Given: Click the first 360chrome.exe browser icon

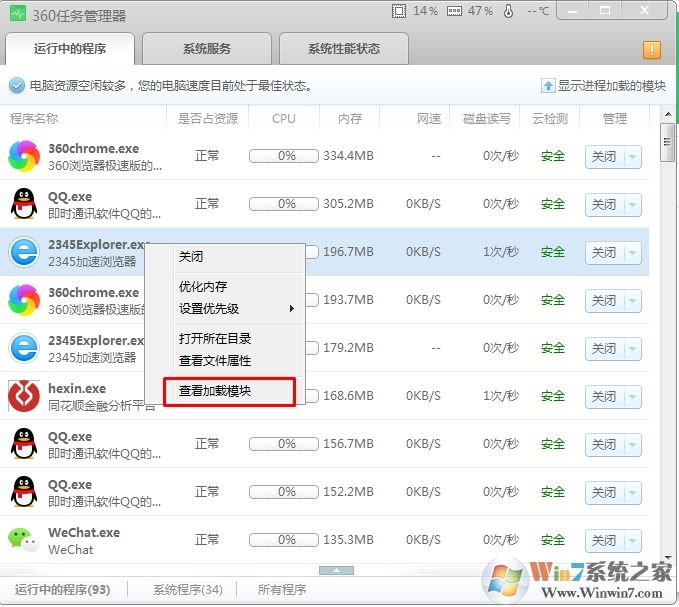Looking at the screenshot, I should click(x=24, y=156).
